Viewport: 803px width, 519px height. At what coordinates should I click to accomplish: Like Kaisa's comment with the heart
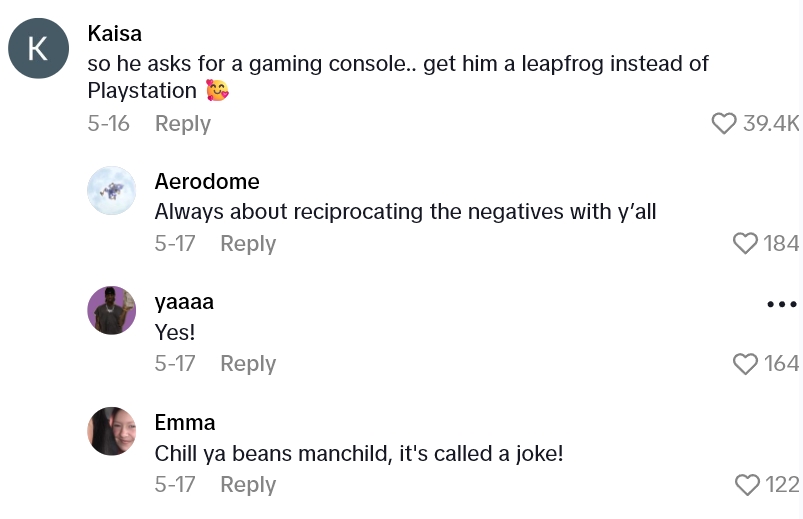723,123
